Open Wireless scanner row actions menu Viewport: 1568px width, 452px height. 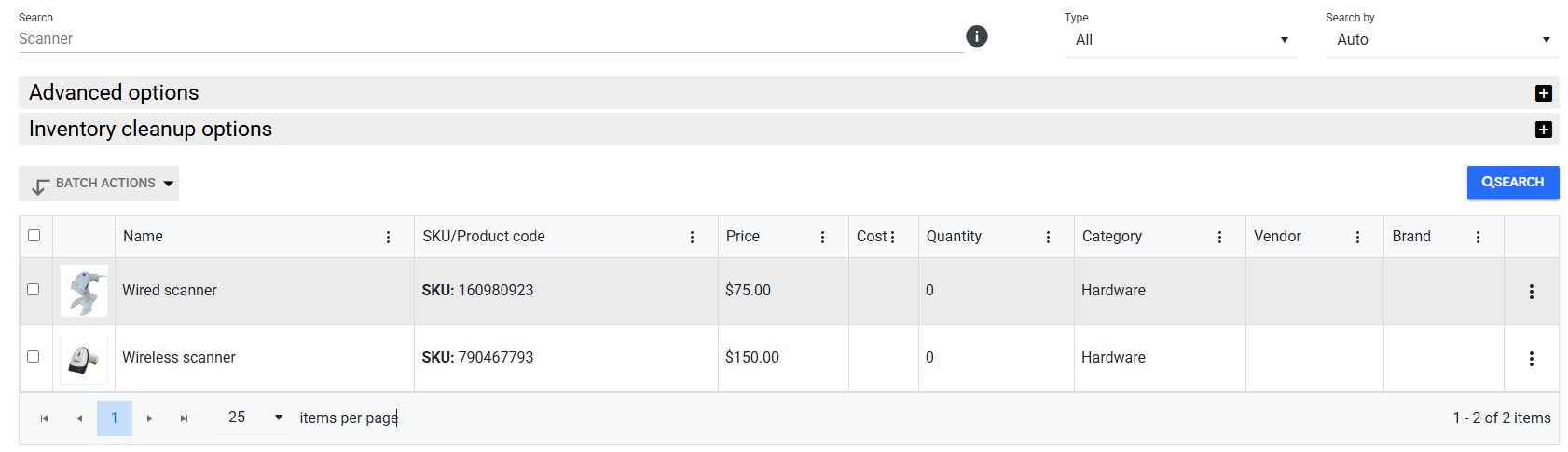coord(1532,359)
